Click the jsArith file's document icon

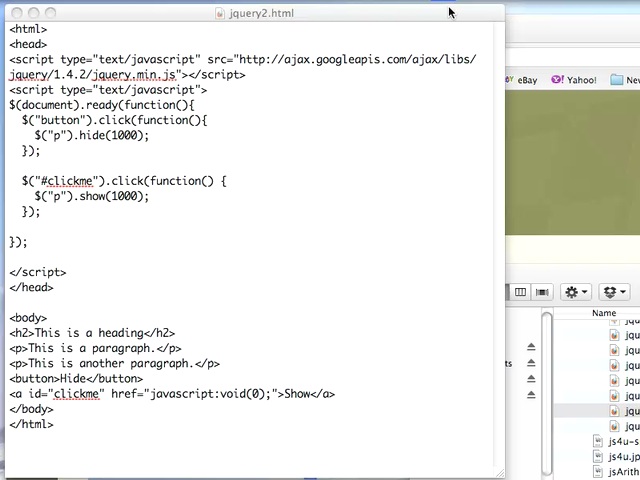(598, 472)
